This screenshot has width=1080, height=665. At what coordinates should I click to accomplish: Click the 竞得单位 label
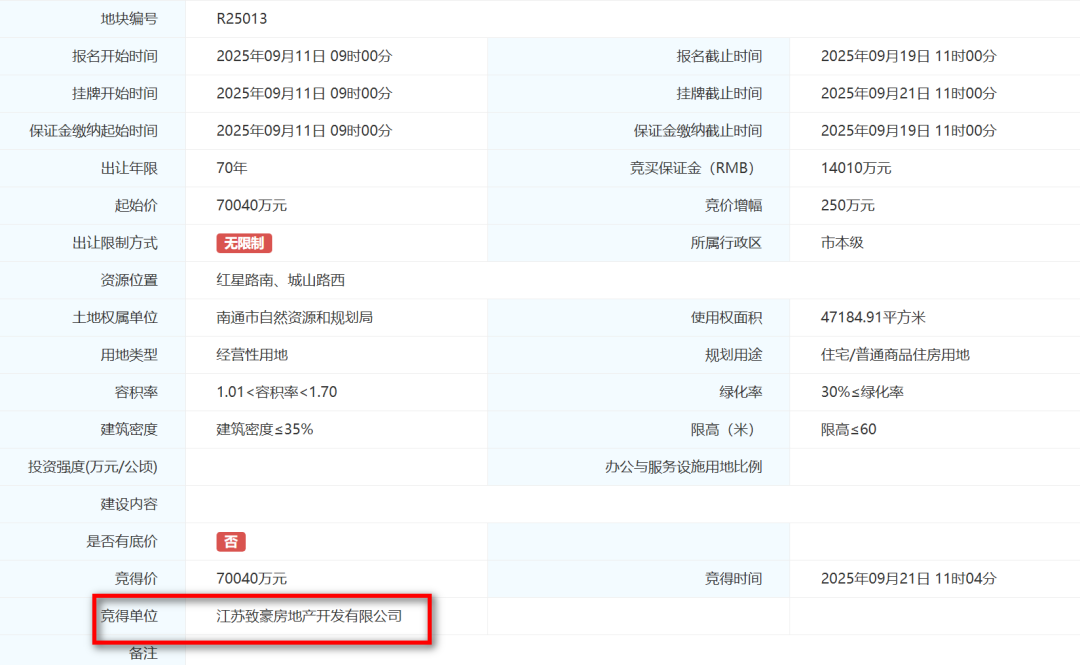coord(129,615)
